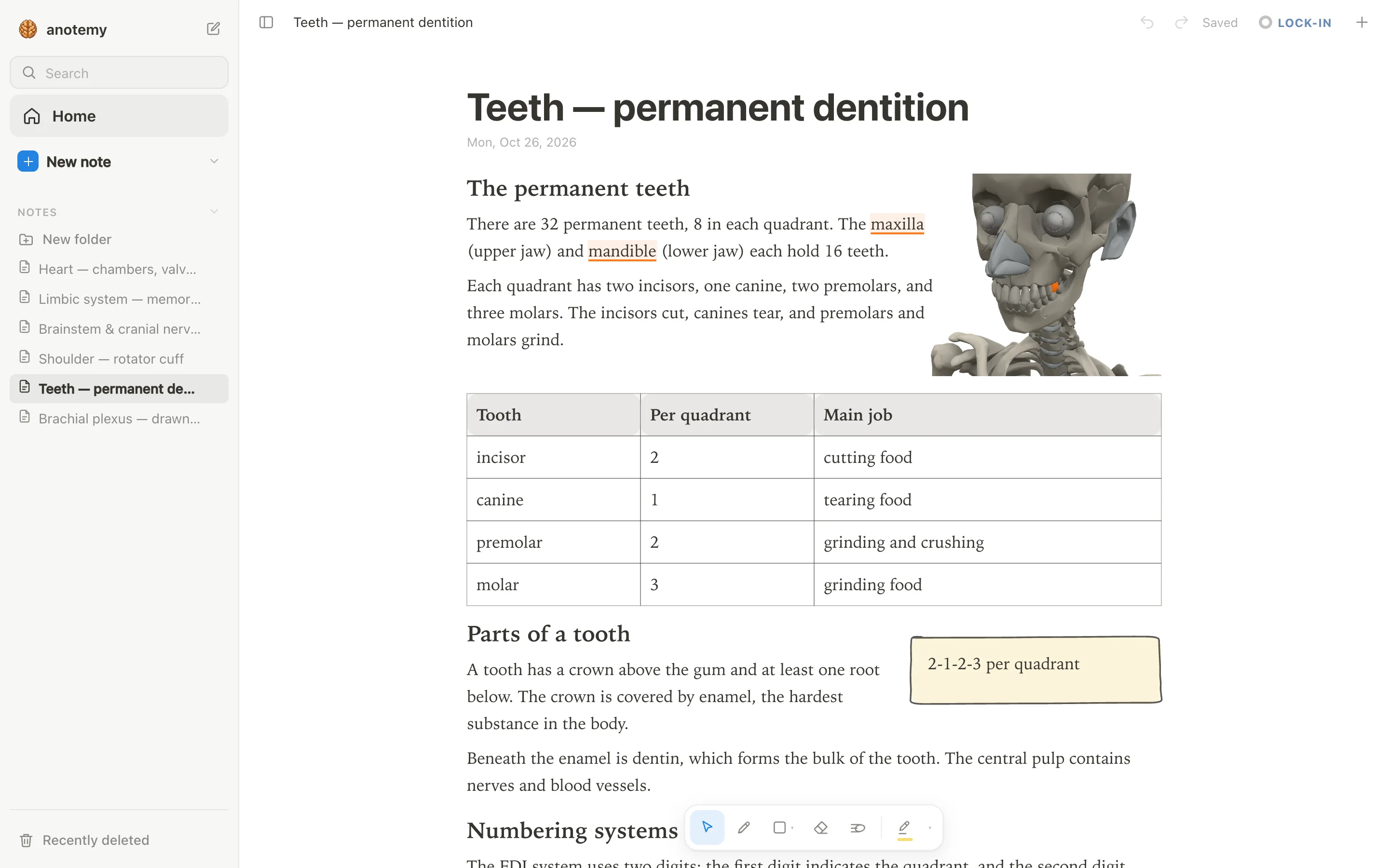The width and height of the screenshot is (1389, 868).
Task: Toggle LOCK-IN mode
Action: 1295,22
